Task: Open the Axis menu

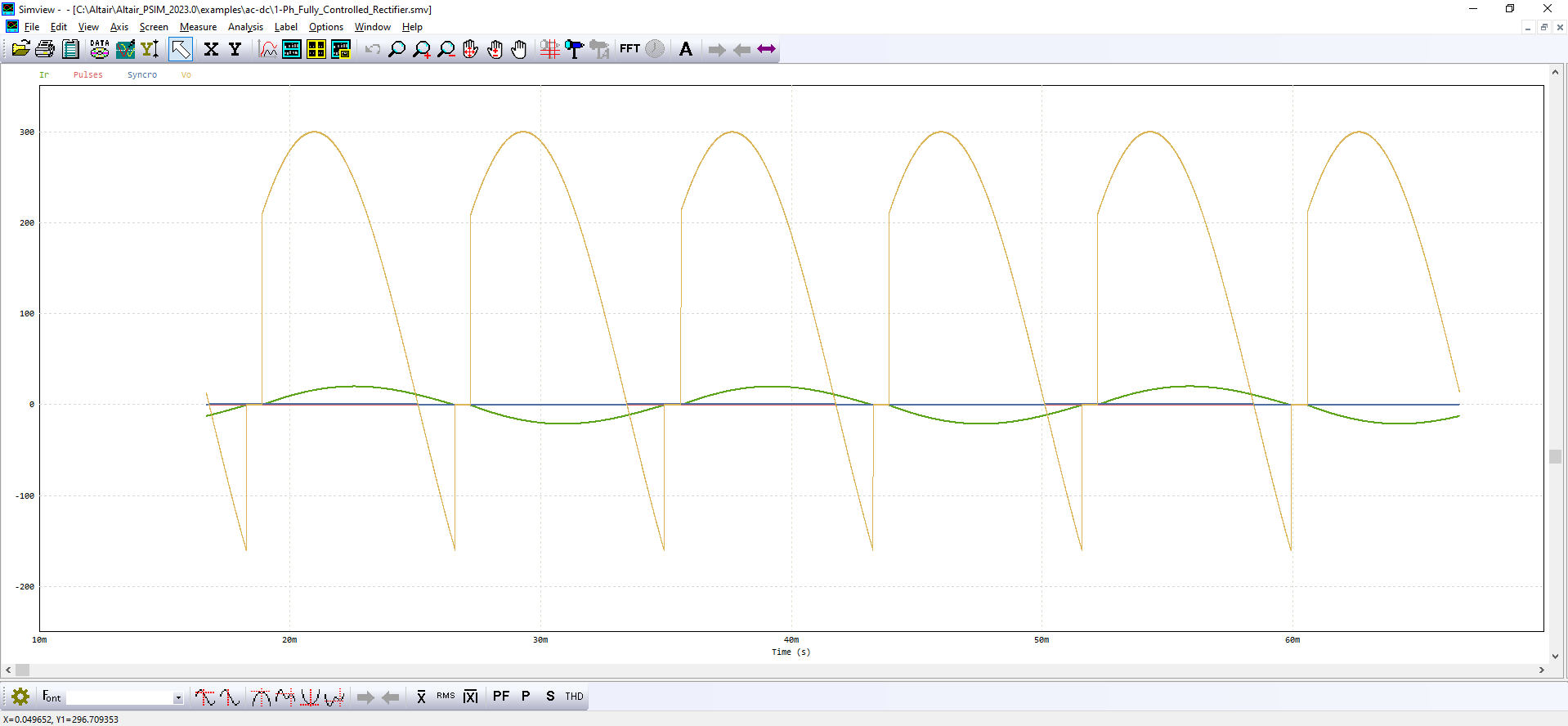Action: (x=119, y=27)
